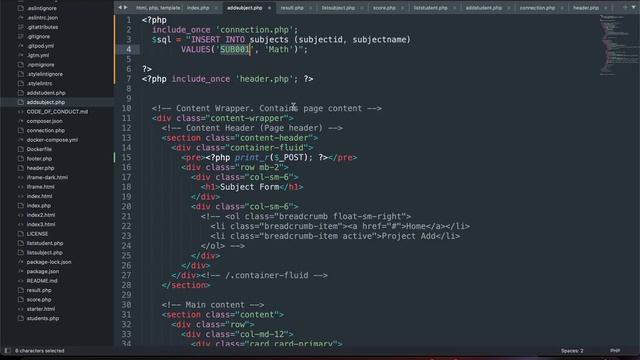Open footer.php in the sidebar
The height and width of the screenshot is (360, 640).
click(39, 158)
